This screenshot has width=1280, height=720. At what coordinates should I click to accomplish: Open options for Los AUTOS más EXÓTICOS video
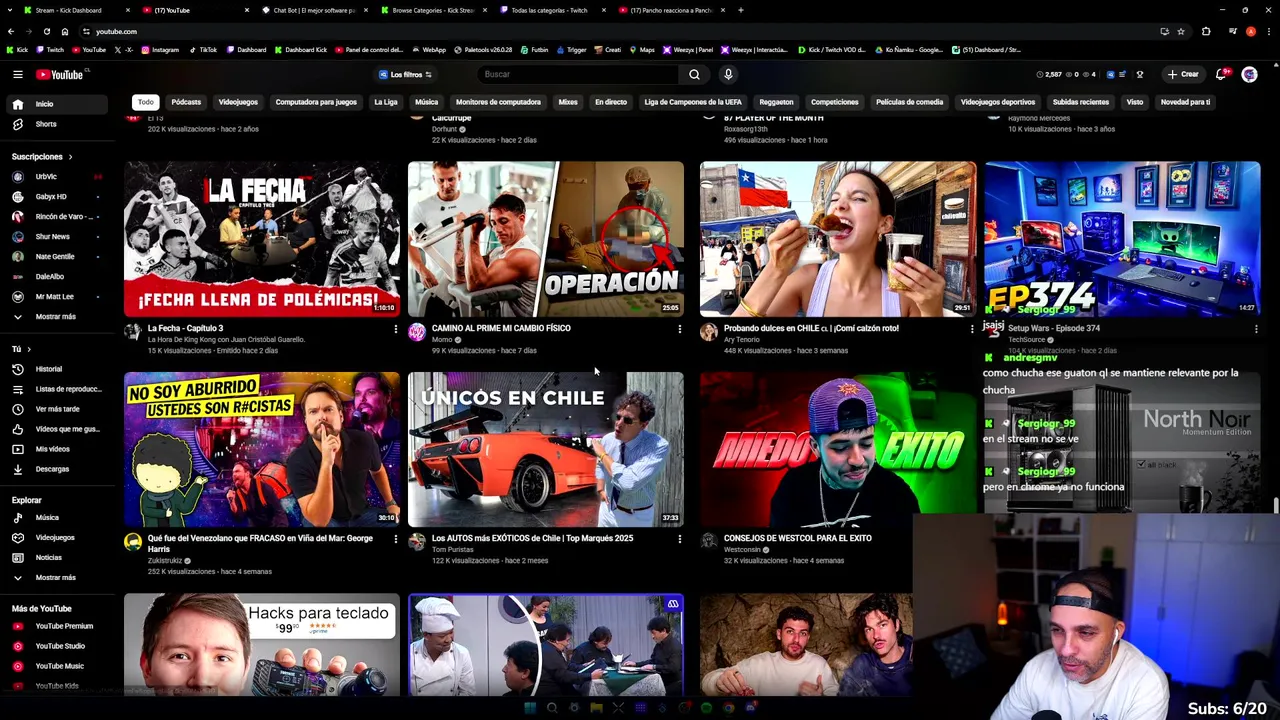pos(679,539)
